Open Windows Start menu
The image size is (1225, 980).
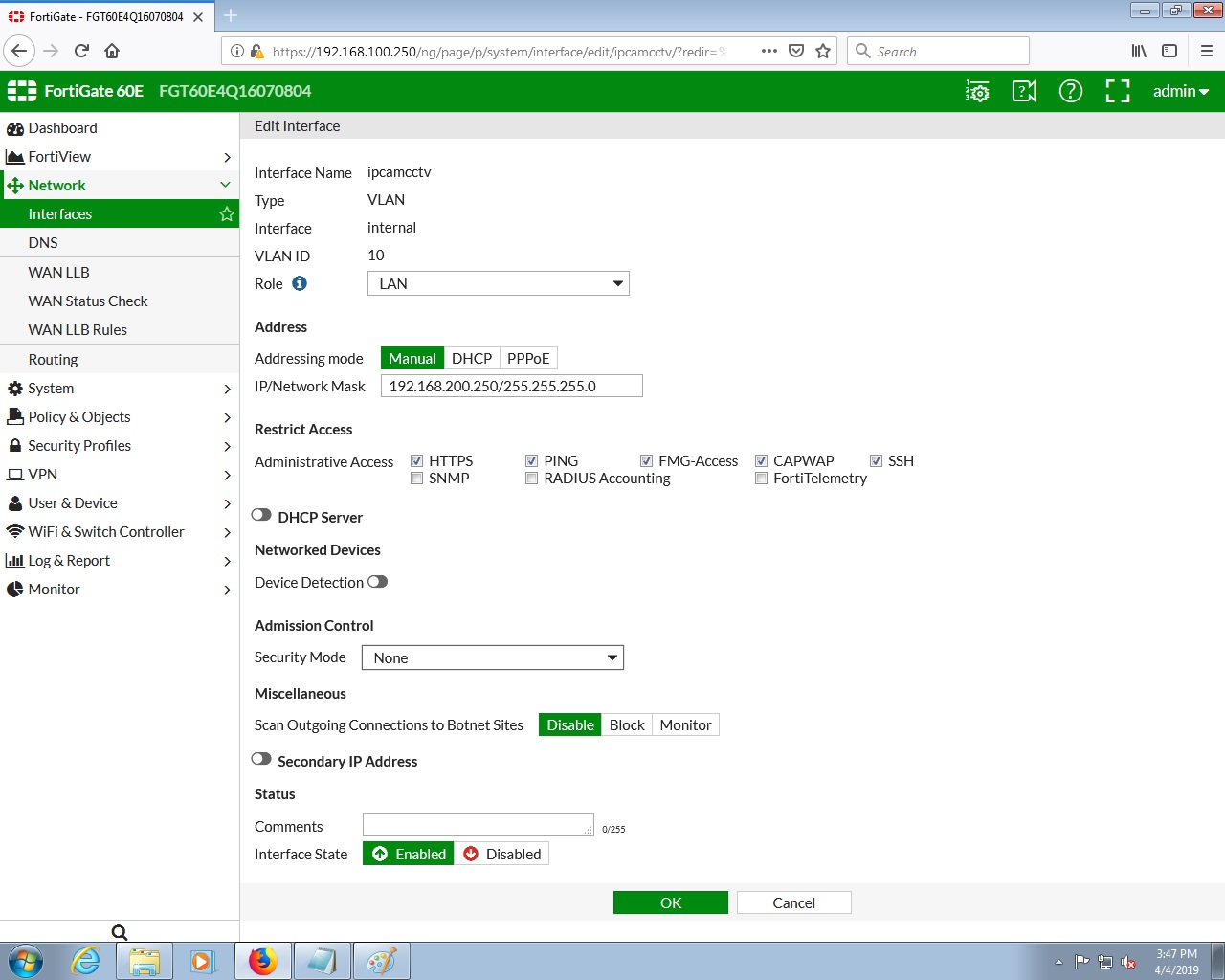(26, 961)
